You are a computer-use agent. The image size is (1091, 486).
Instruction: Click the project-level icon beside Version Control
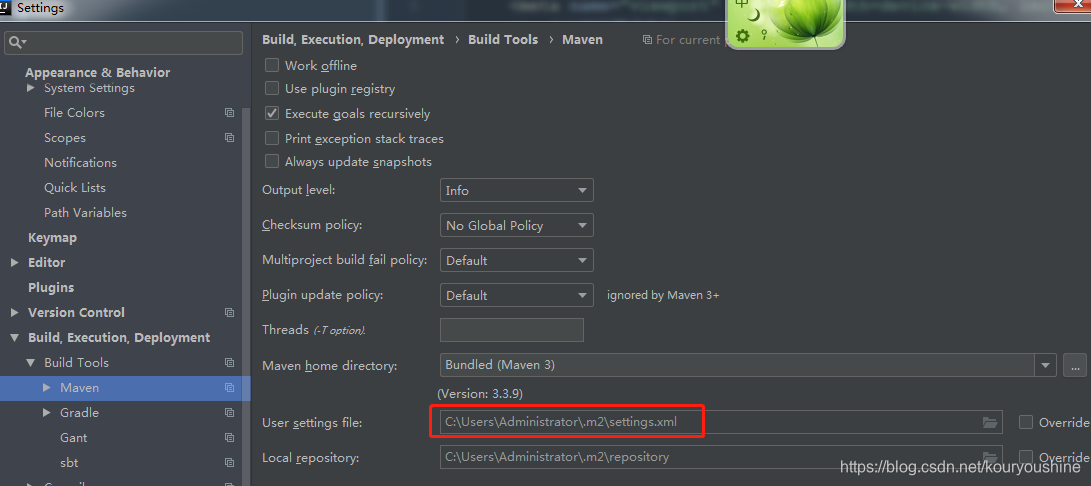pos(230,313)
